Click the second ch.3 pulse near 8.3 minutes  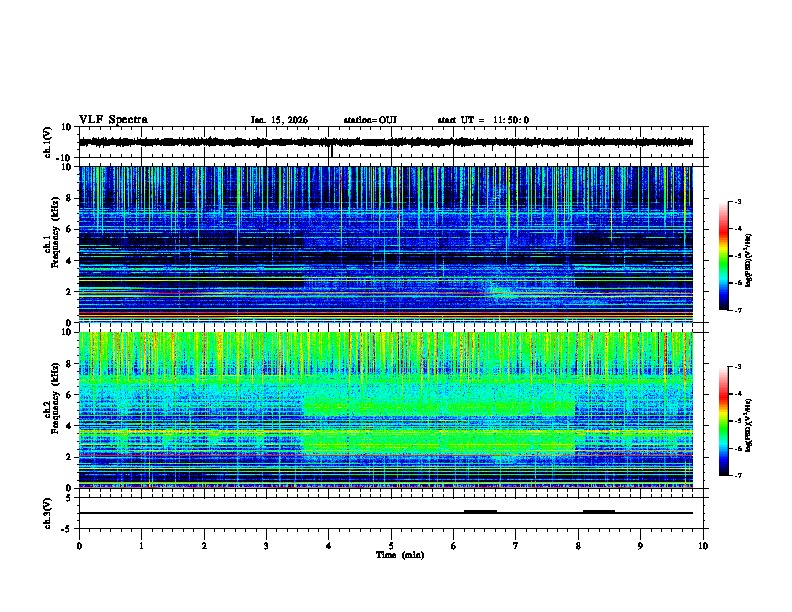[599, 512]
